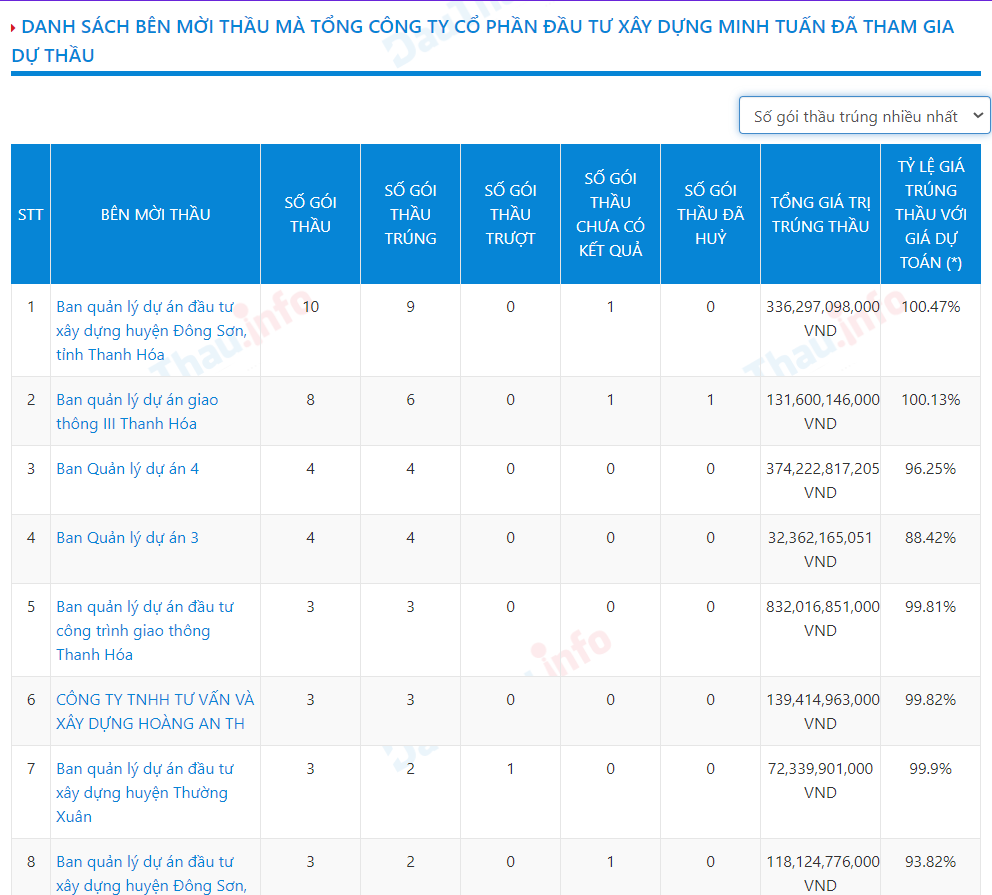The height and width of the screenshot is (895, 992).
Task: Click the 'TỶ LỆ GIÁ TRÚNG THẦU' column header
Action: 930,214
